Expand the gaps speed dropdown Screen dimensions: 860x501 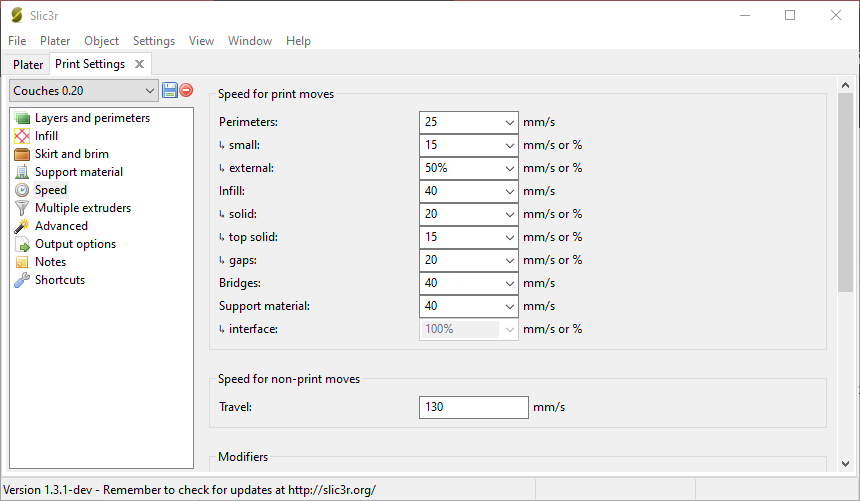(510, 261)
